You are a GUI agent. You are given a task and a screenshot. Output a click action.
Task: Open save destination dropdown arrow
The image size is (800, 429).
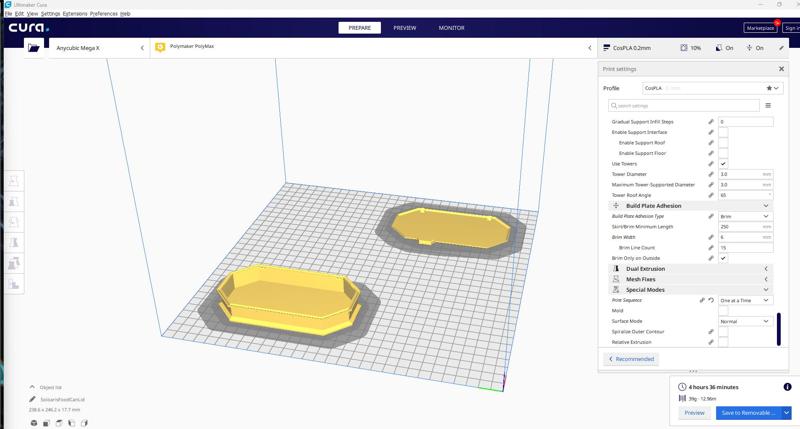(786, 413)
